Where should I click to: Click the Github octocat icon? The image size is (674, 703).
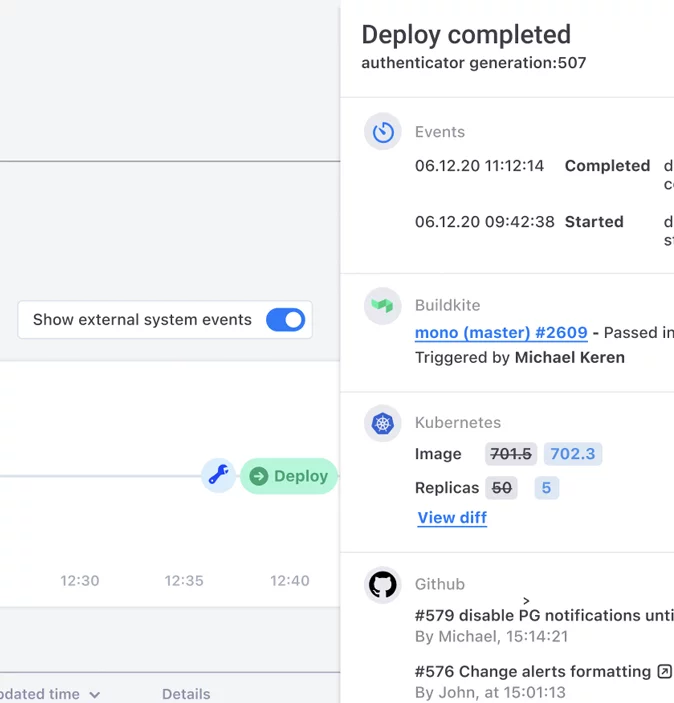pyautogui.click(x=383, y=585)
